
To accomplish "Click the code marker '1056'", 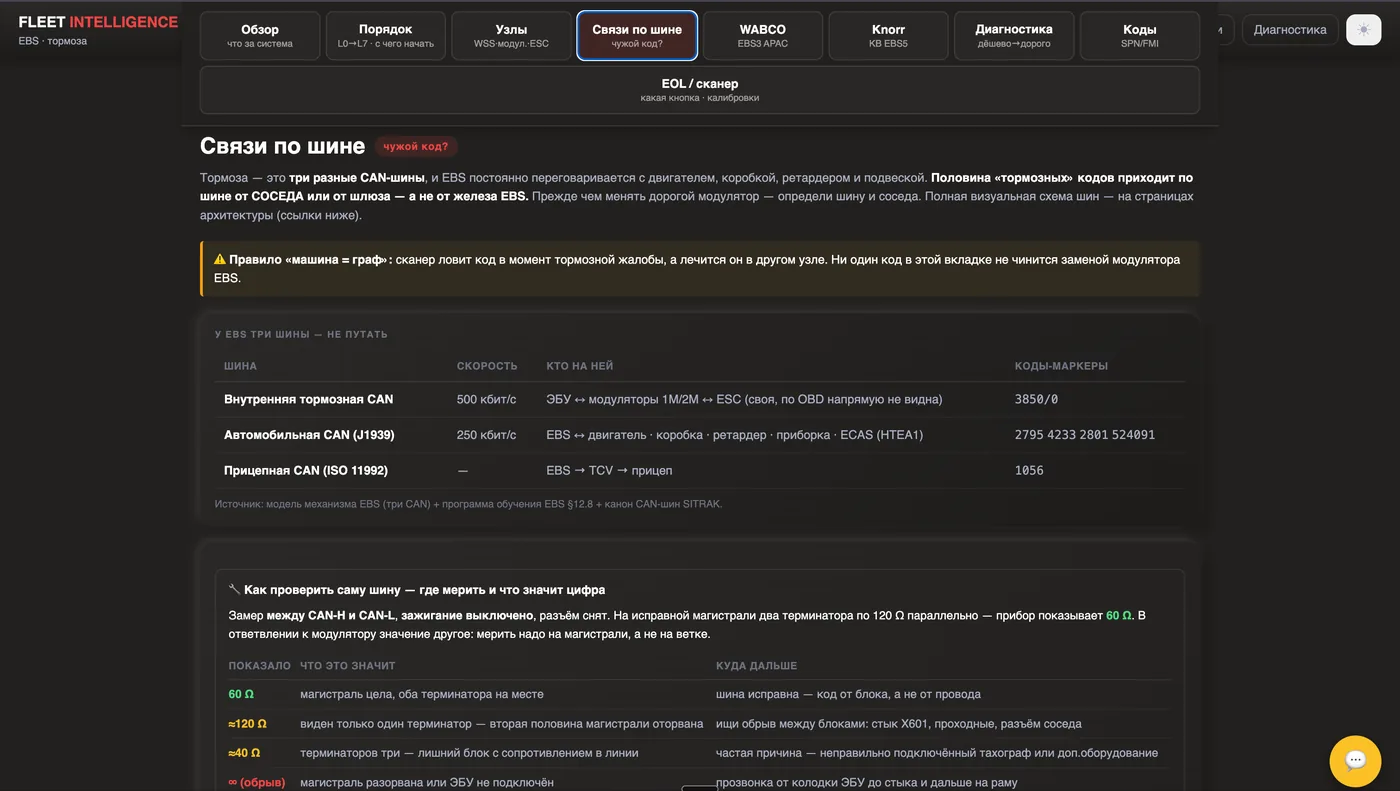I will click(1029, 470).
